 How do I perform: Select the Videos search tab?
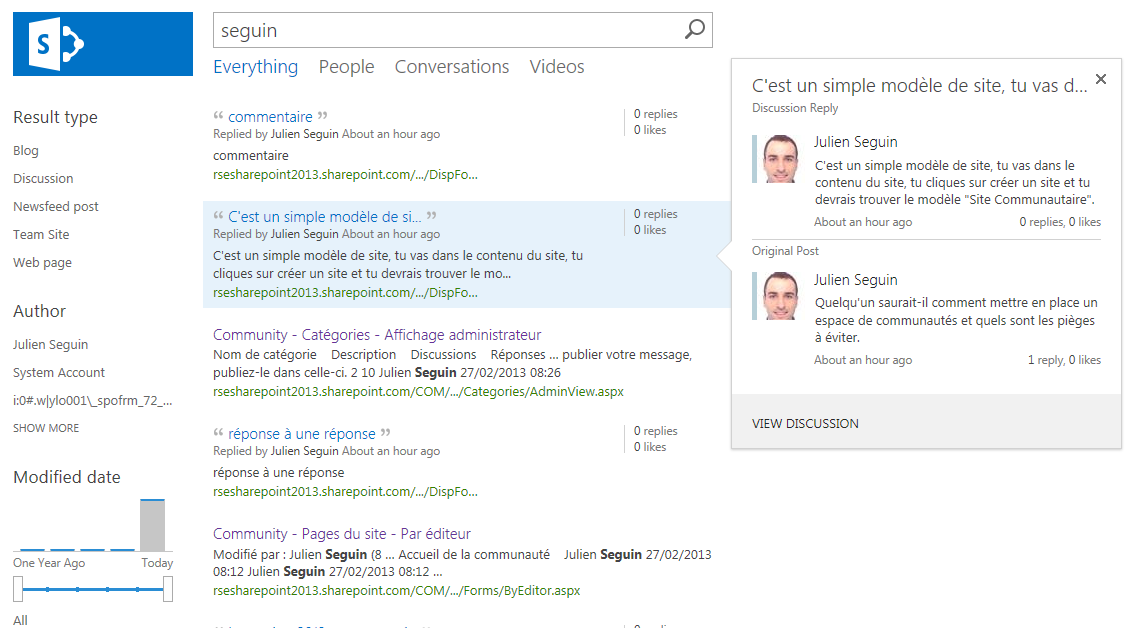tap(557, 67)
